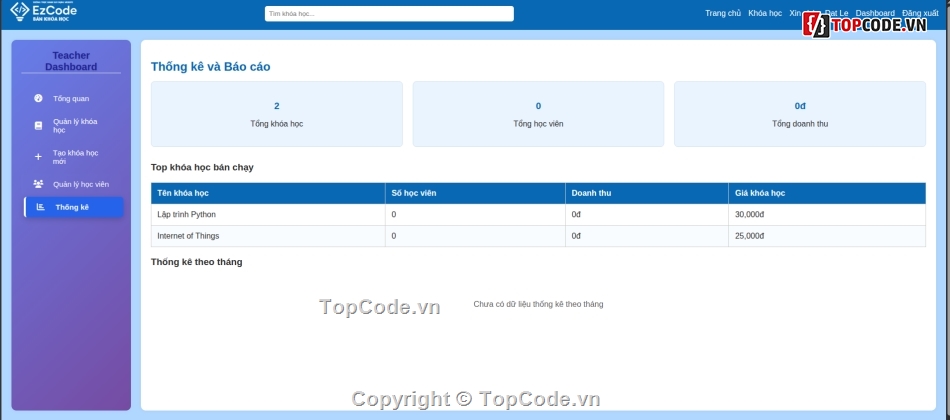
Task: Click 'Chưa có dữ liệu thống kê theo tháng' message
Action: point(538,304)
